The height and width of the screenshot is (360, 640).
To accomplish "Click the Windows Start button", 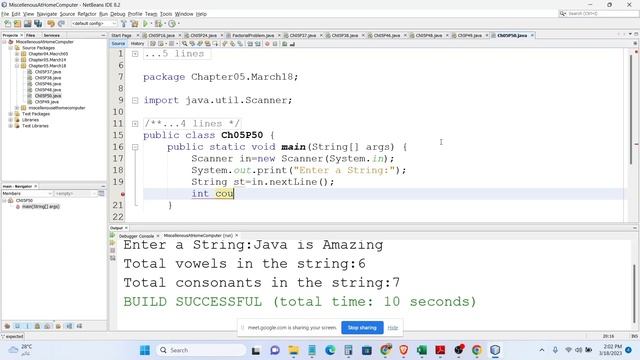I will click(x=145, y=350).
